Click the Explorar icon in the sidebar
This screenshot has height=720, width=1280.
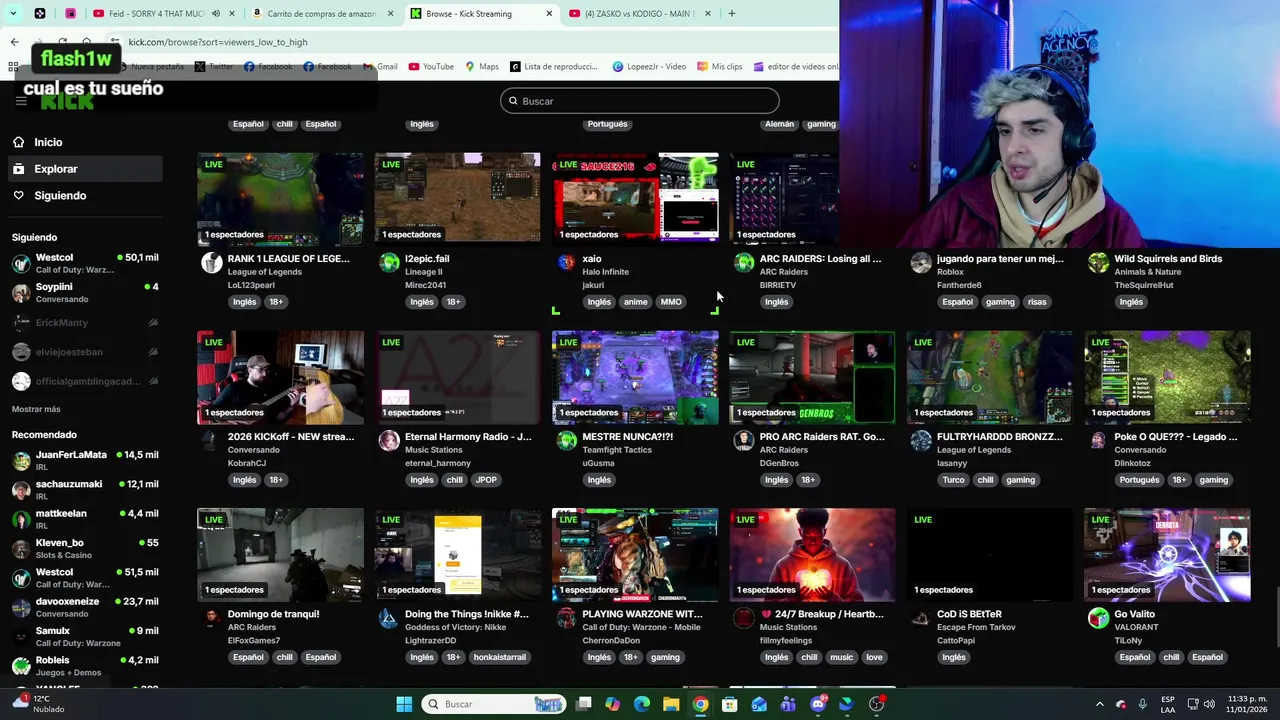coord(19,169)
